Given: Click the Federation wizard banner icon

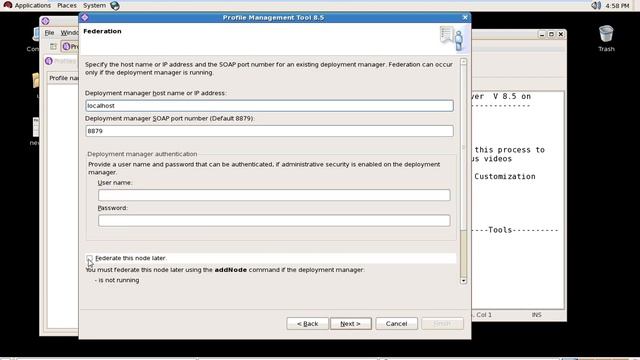Looking at the screenshot, I should [452, 38].
